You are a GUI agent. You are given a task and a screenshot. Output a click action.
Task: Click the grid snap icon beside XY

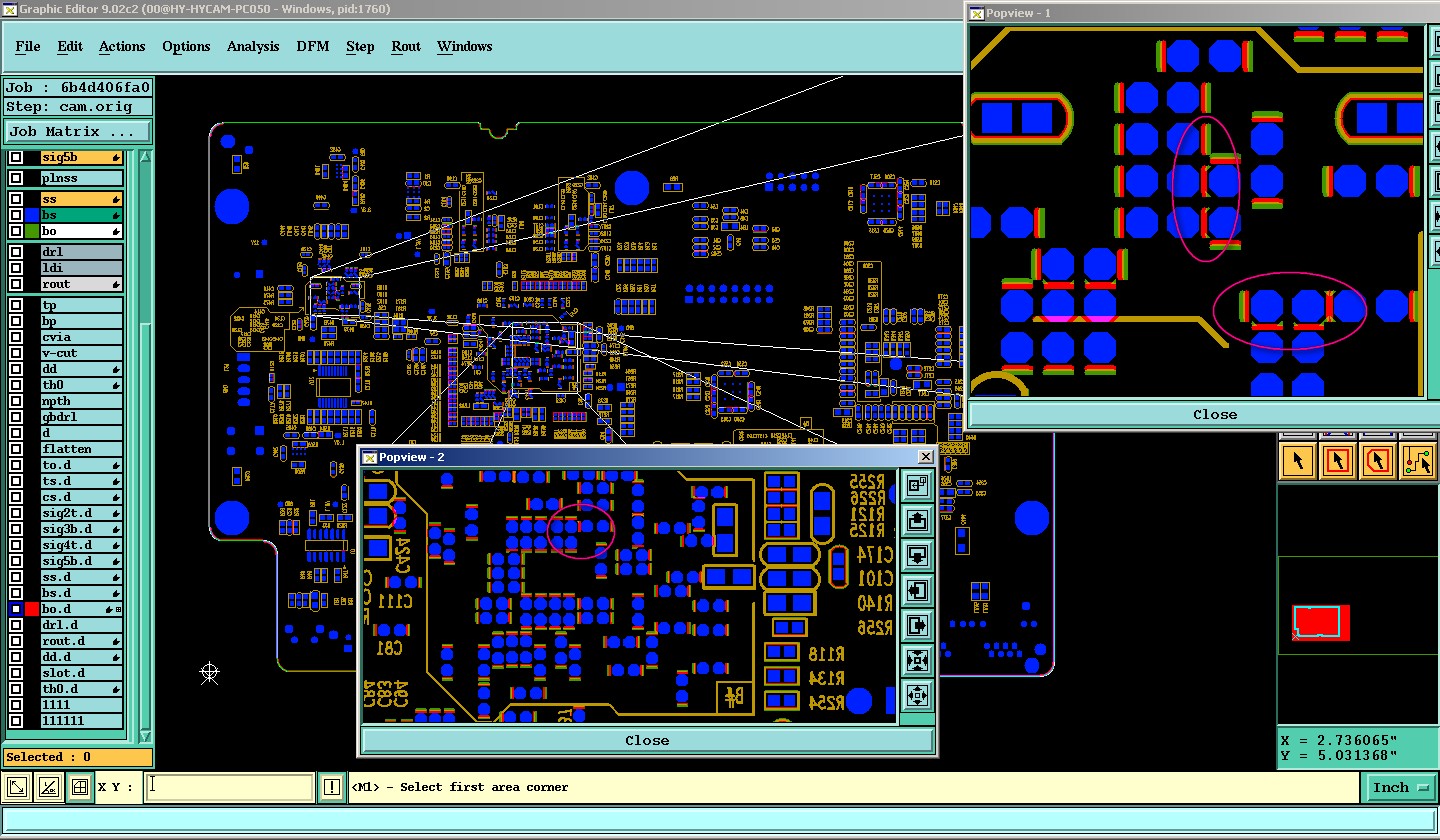[x=80, y=788]
